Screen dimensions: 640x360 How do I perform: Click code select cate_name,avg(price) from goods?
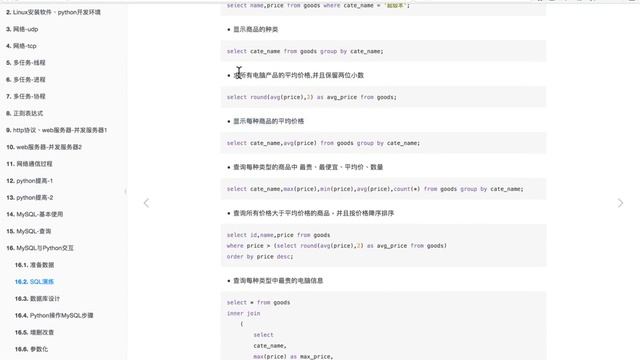323,143
